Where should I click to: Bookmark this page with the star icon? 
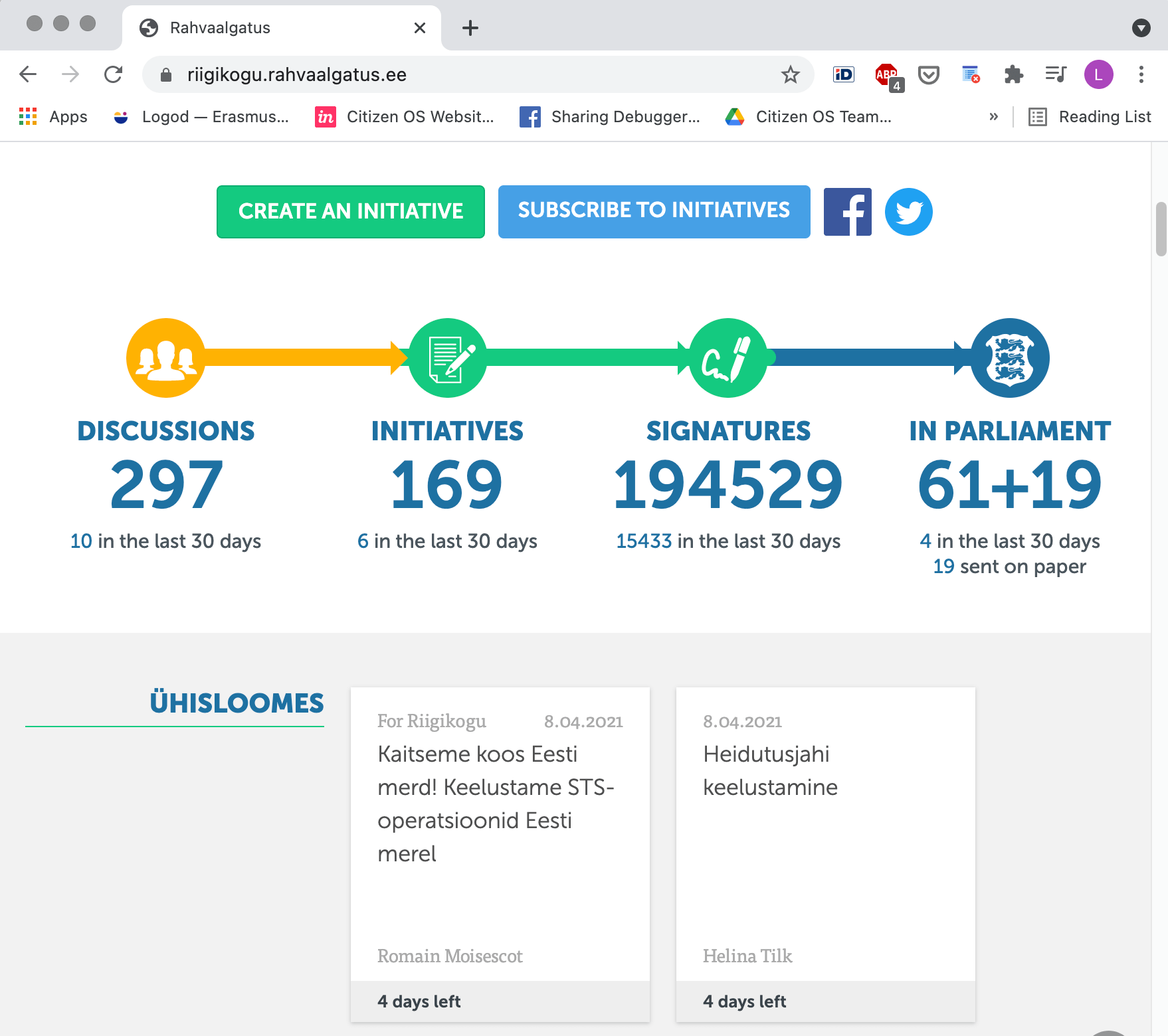(790, 74)
